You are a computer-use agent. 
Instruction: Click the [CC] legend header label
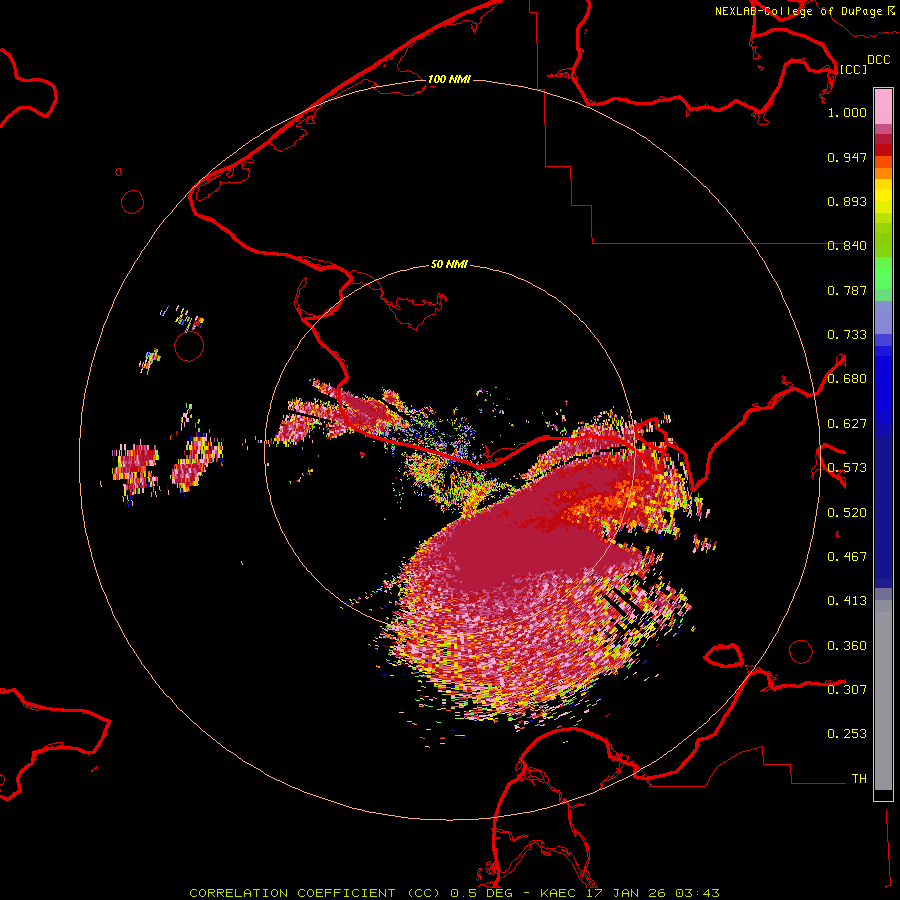coord(853,69)
